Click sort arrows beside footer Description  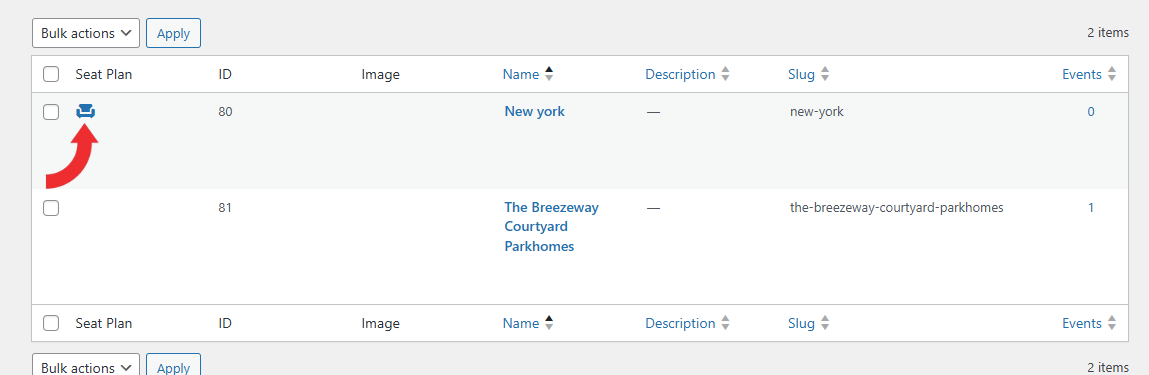click(725, 323)
